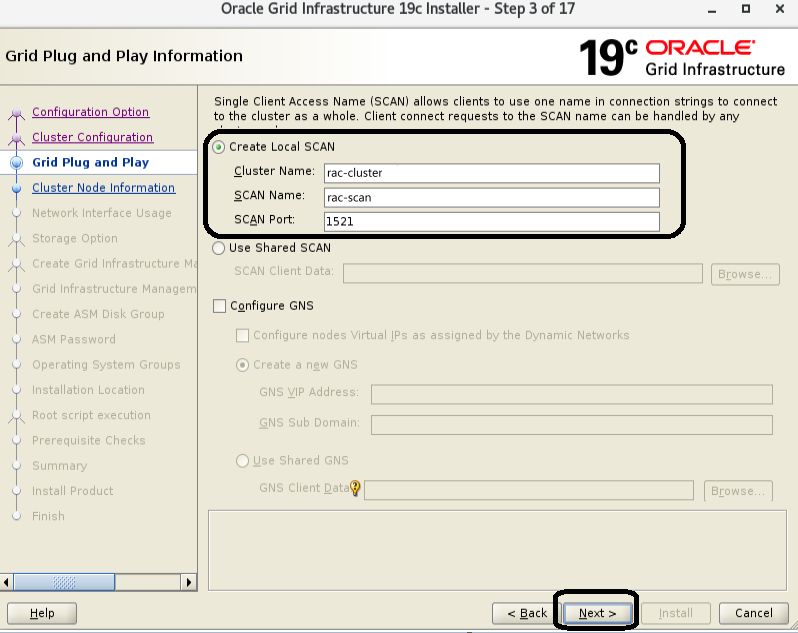Click the GNS Client Data hint bulb icon
Screen dimensions: 798x633
(355, 488)
